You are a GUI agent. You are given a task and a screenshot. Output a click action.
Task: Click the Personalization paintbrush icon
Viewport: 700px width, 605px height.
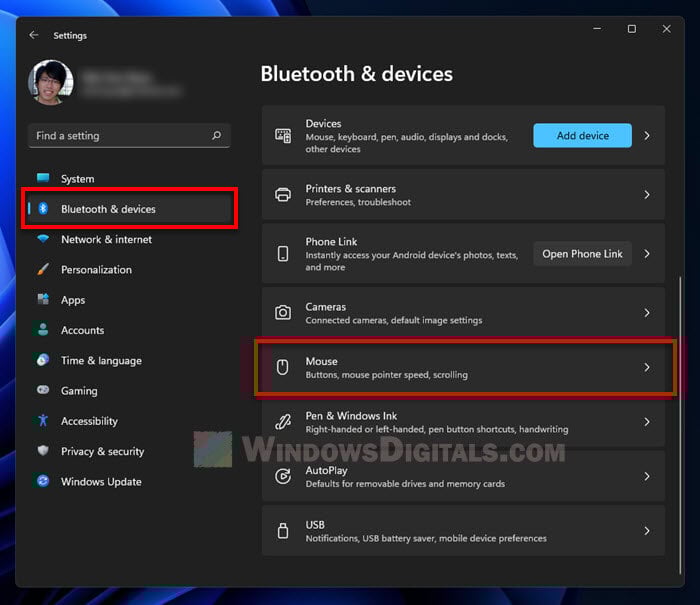(x=43, y=269)
